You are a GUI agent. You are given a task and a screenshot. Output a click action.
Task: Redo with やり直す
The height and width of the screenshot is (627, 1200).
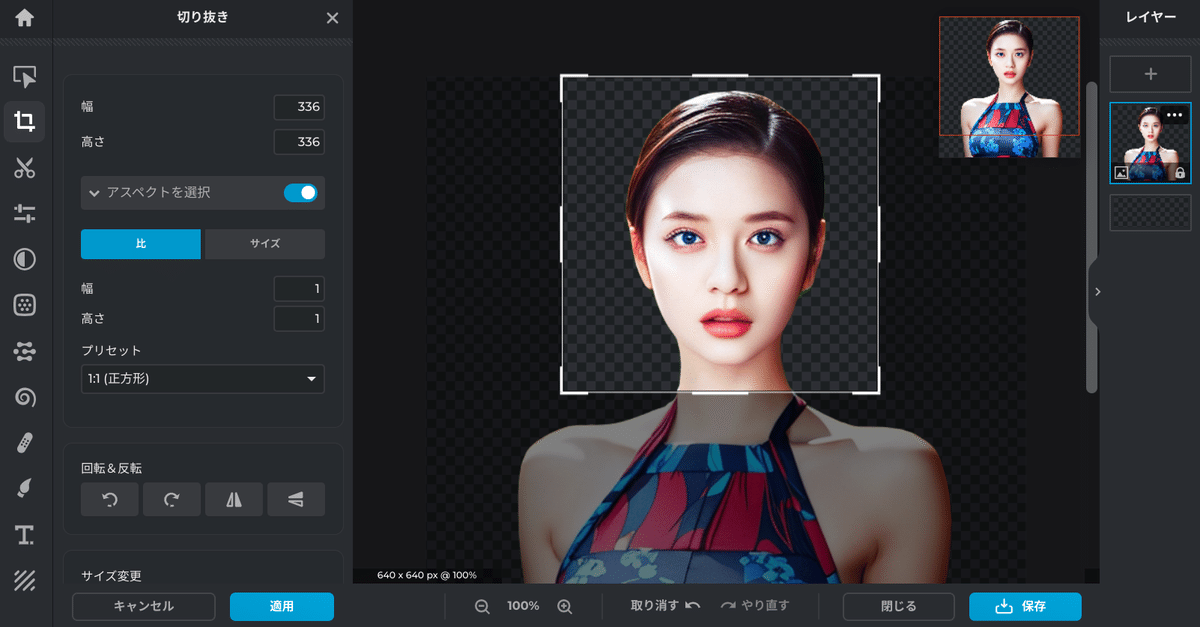coord(755,606)
